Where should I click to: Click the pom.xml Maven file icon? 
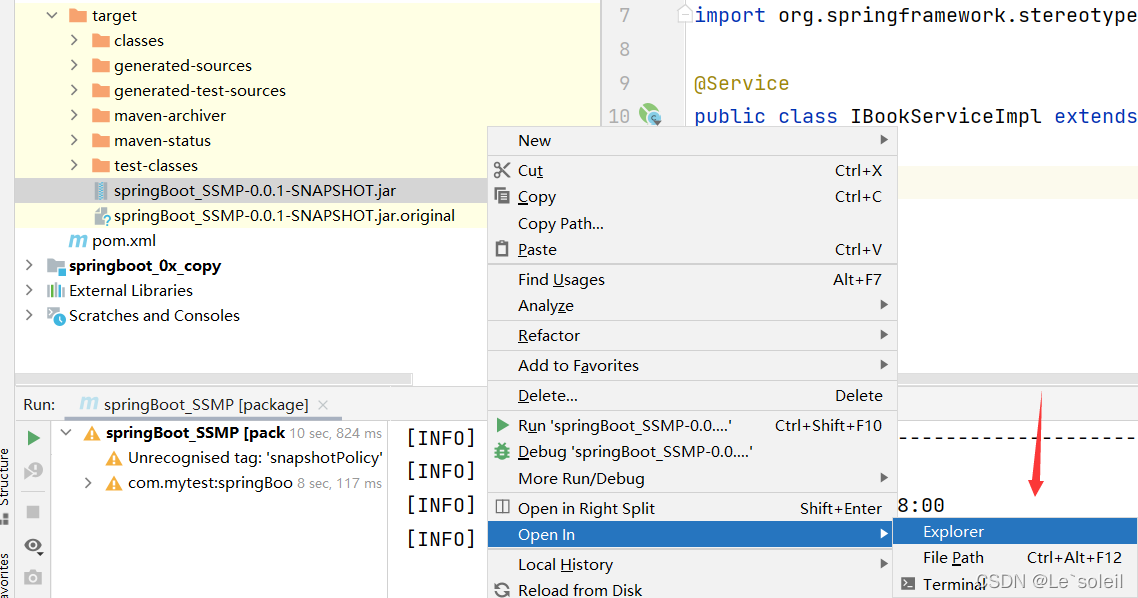coord(77,241)
